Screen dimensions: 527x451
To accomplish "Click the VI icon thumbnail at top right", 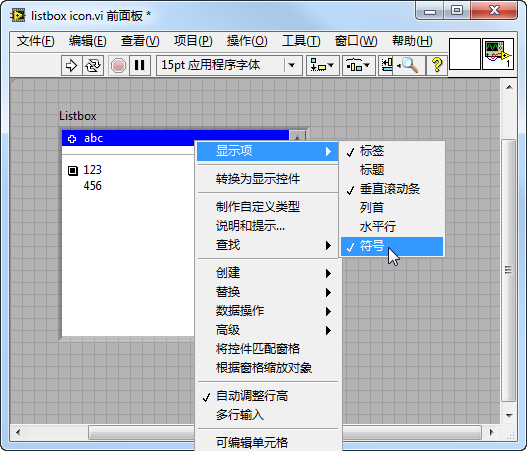I will coord(498,54).
